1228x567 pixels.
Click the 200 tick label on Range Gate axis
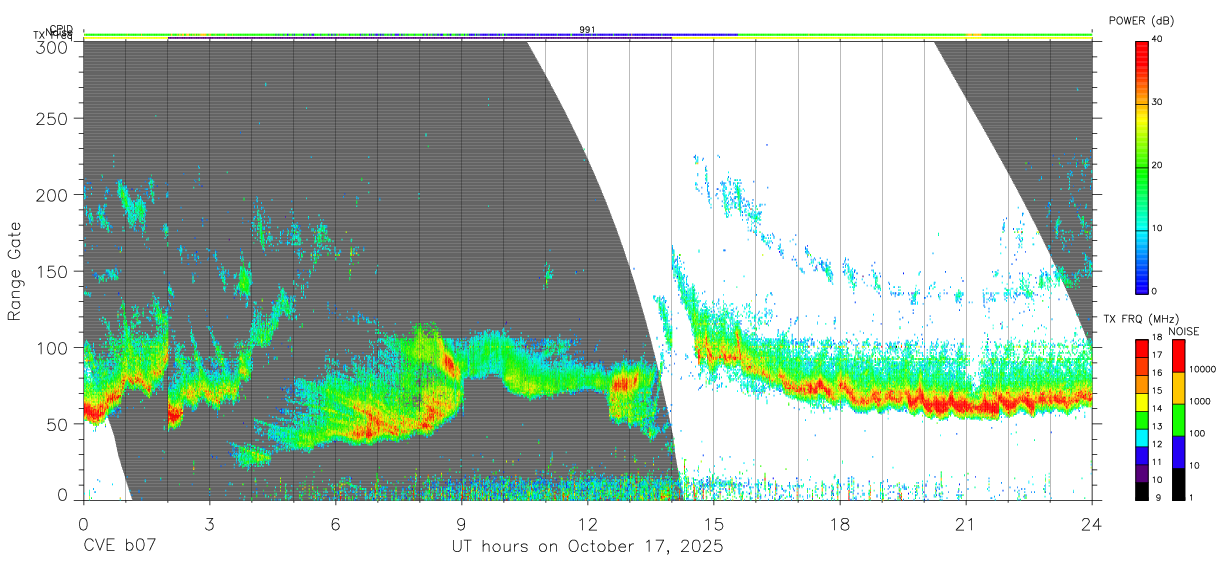pyautogui.click(x=54, y=195)
